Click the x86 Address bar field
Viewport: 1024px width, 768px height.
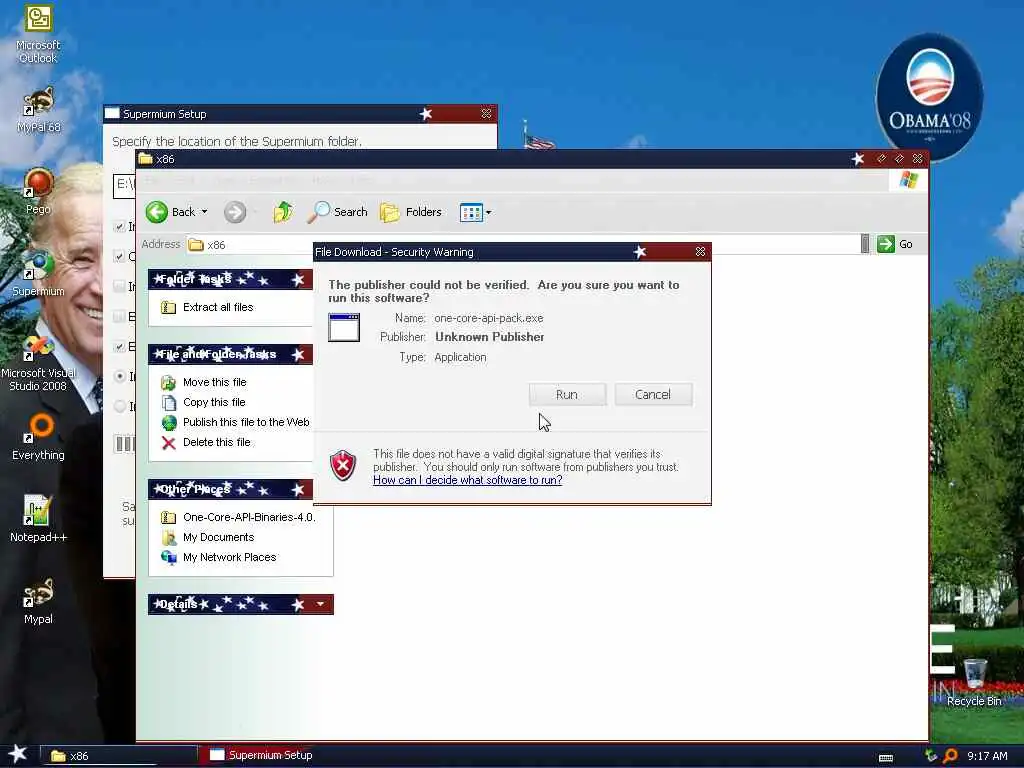point(522,244)
